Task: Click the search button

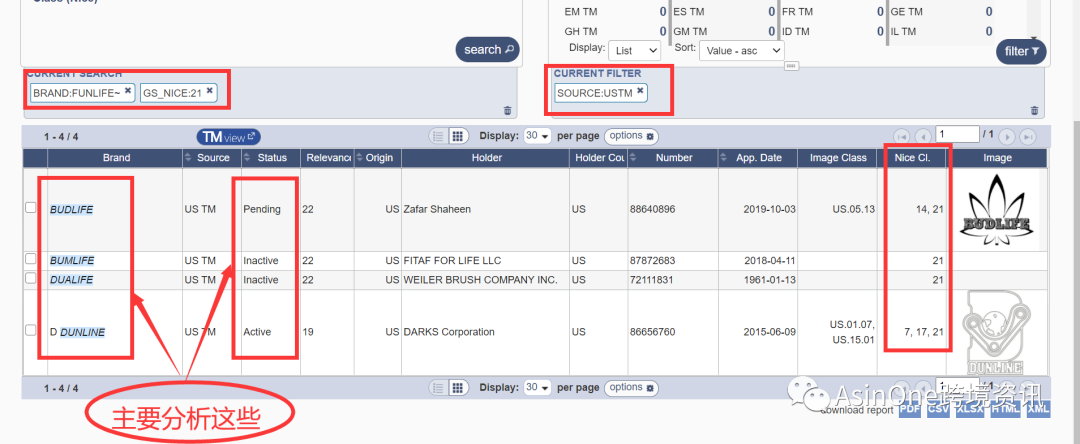Action: tap(488, 50)
